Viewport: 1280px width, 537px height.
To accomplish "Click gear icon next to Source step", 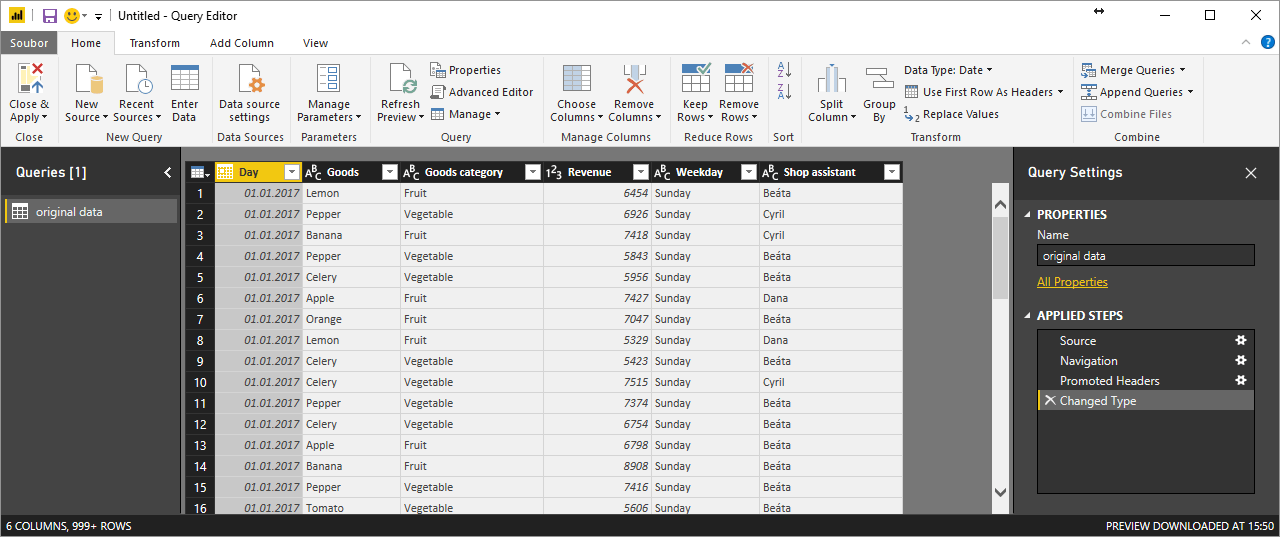I will pos(1241,341).
